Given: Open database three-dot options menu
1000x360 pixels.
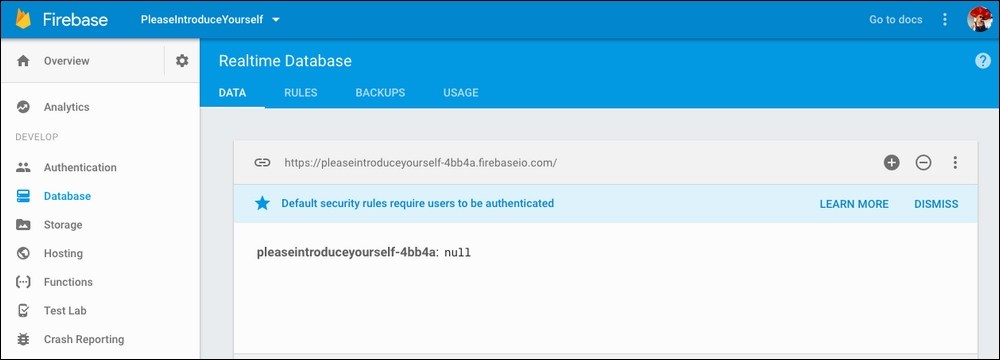Looking at the screenshot, I should coord(955,163).
